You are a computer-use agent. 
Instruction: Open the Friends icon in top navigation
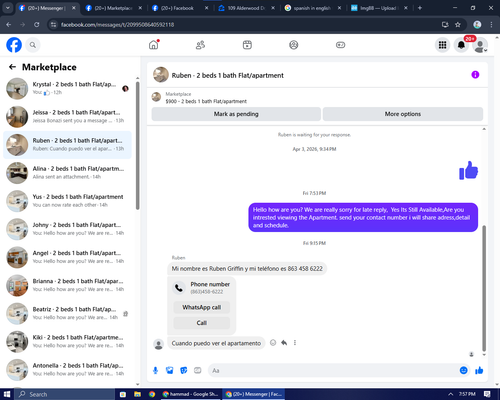coord(200,45)
